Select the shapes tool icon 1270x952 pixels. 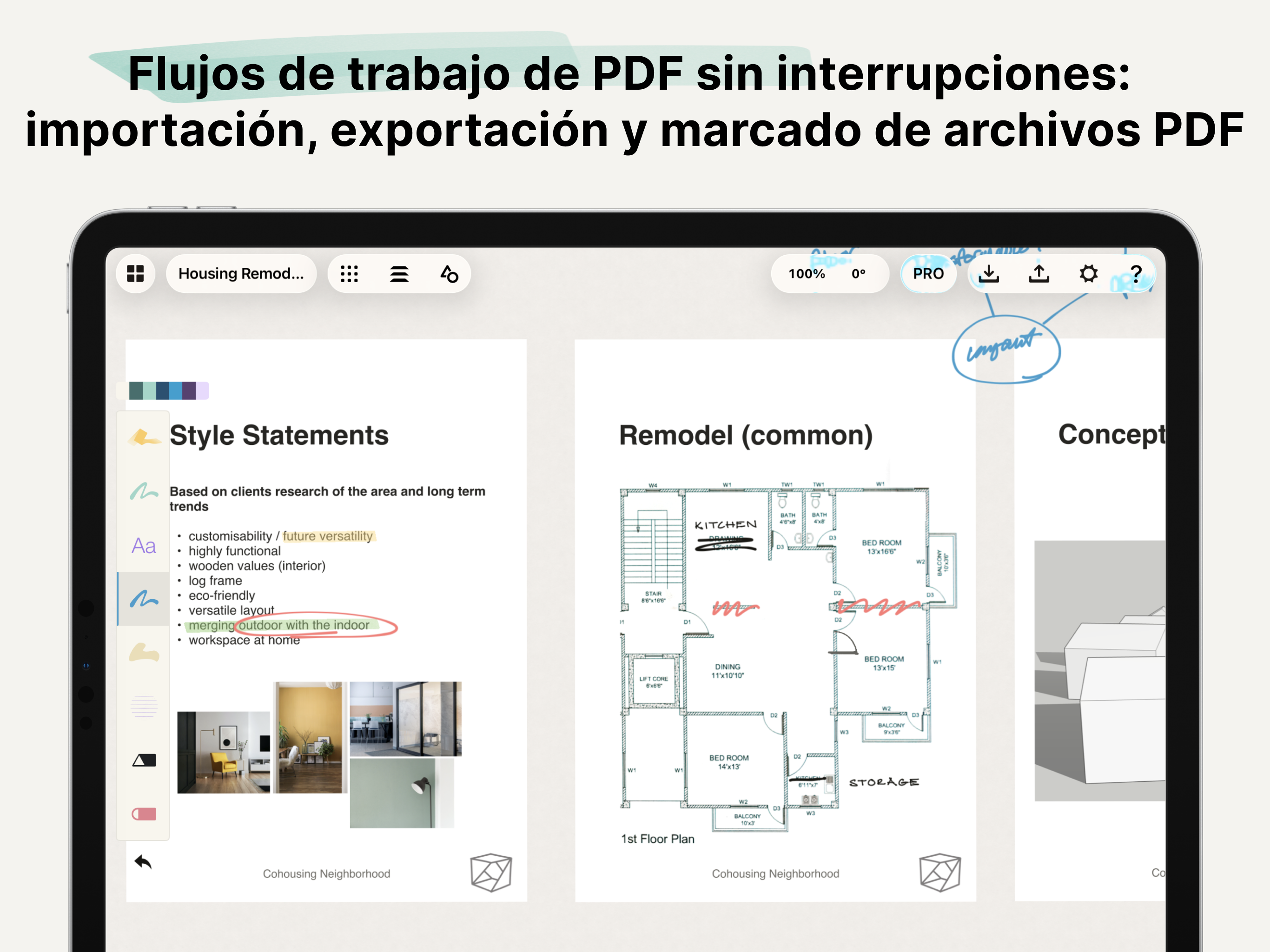click(449, 274)
